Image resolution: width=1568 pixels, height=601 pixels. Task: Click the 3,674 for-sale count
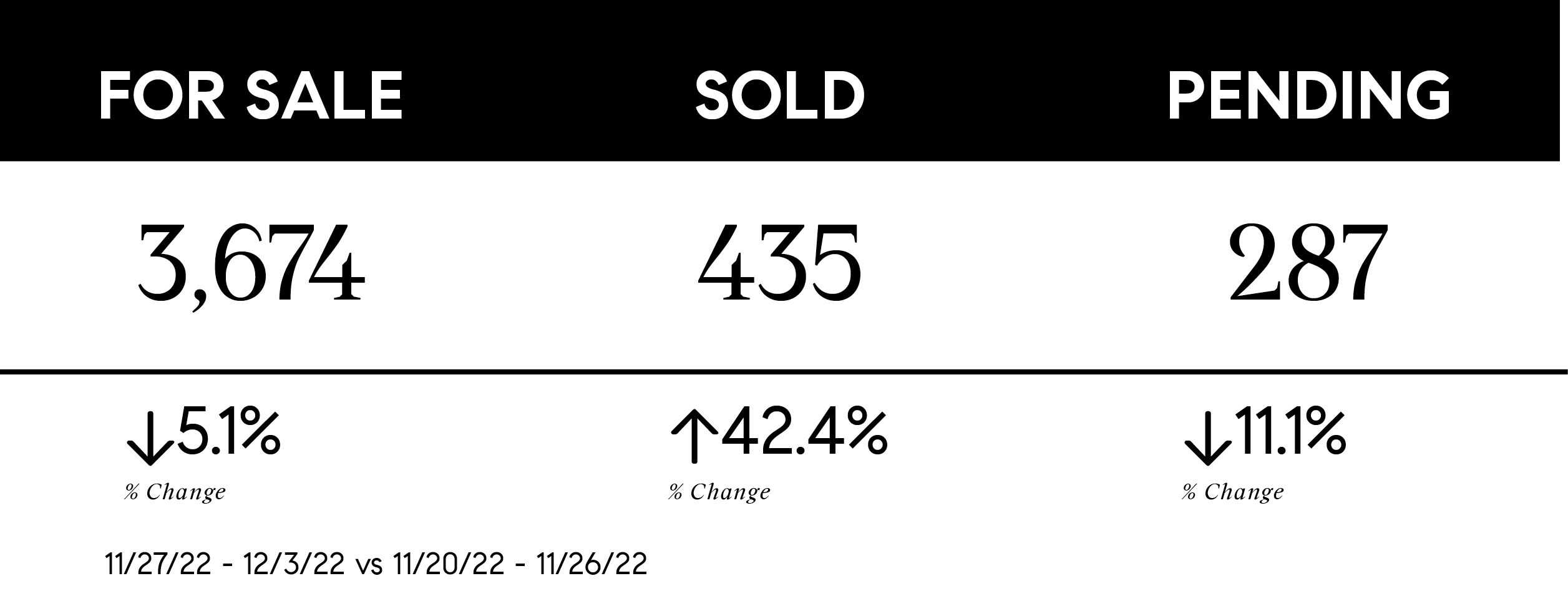click(x=251, y=265)
